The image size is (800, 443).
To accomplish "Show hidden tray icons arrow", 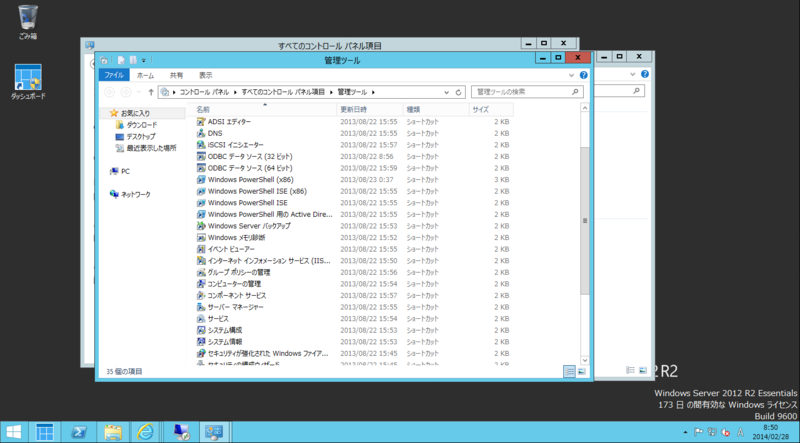I will [x=685, y=432].
